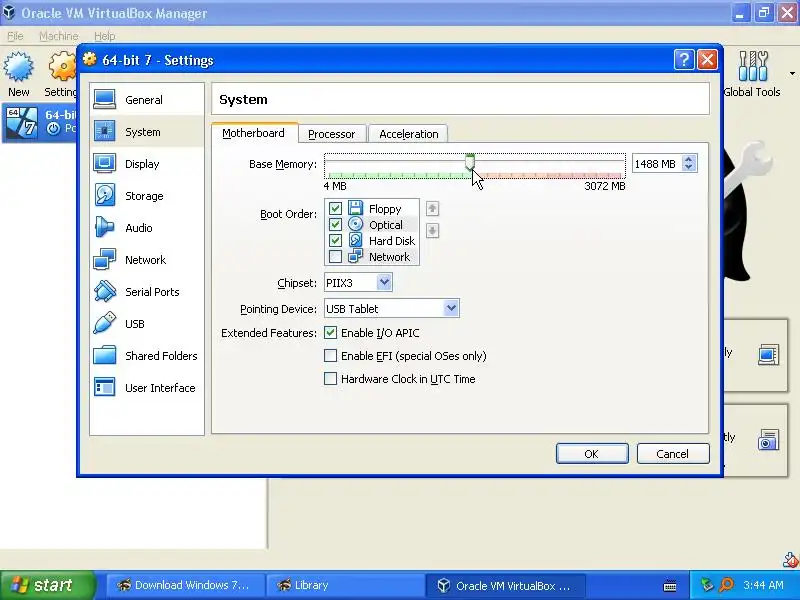Select Hard Disk row in boot order
The height and width of the screenshot is (600, 800).
(x=372, y=241)
